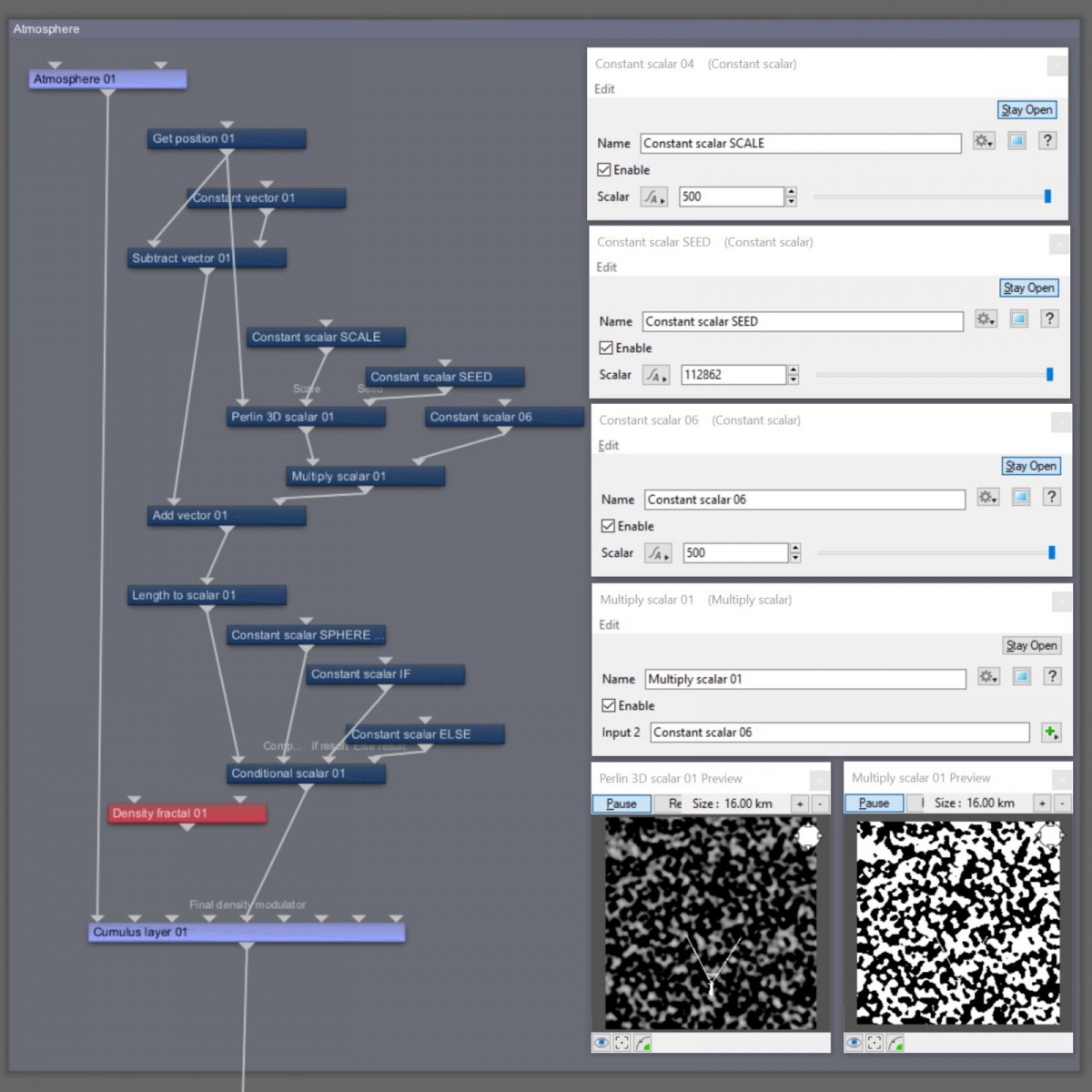Viewport: 1092px width, 1092px height.
Task: Click preview window icon in Constant scalar 06 panel
Action: pyautogui.click(x=1021, y=498)
